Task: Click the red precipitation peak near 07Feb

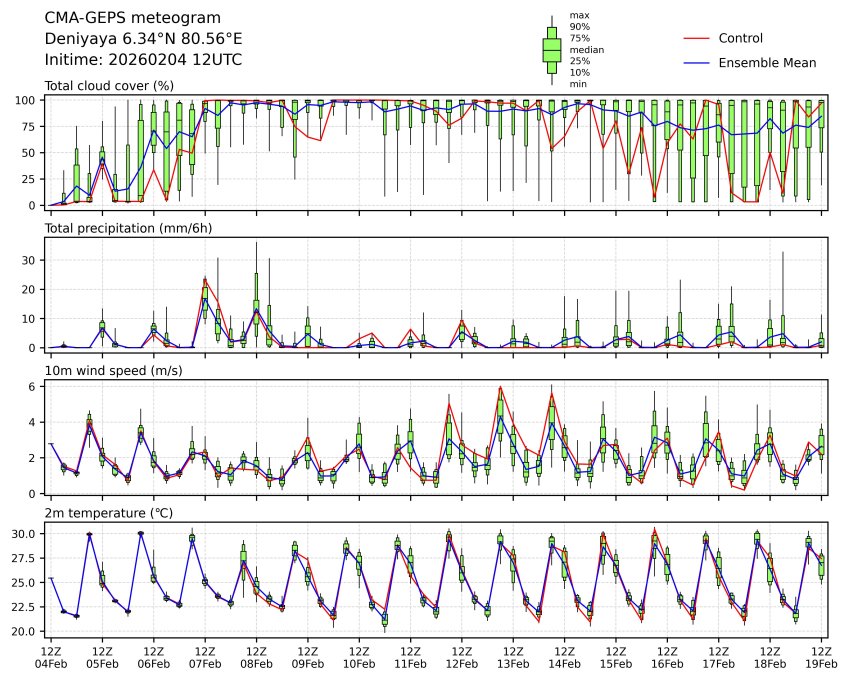Action: pyautogui.click(x=204, y=279)
